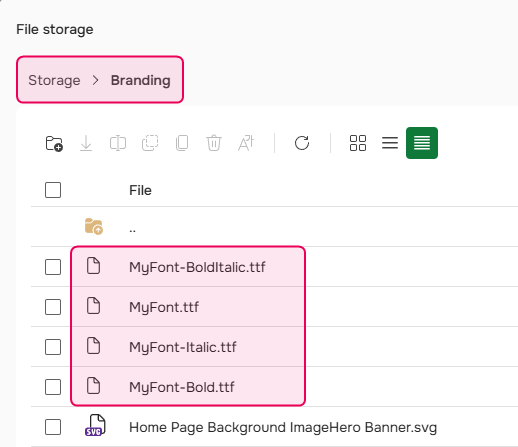
Task: Check the box for MyFont-Bold.ttf
Action: pyautogui.click(x=53, y=387)
